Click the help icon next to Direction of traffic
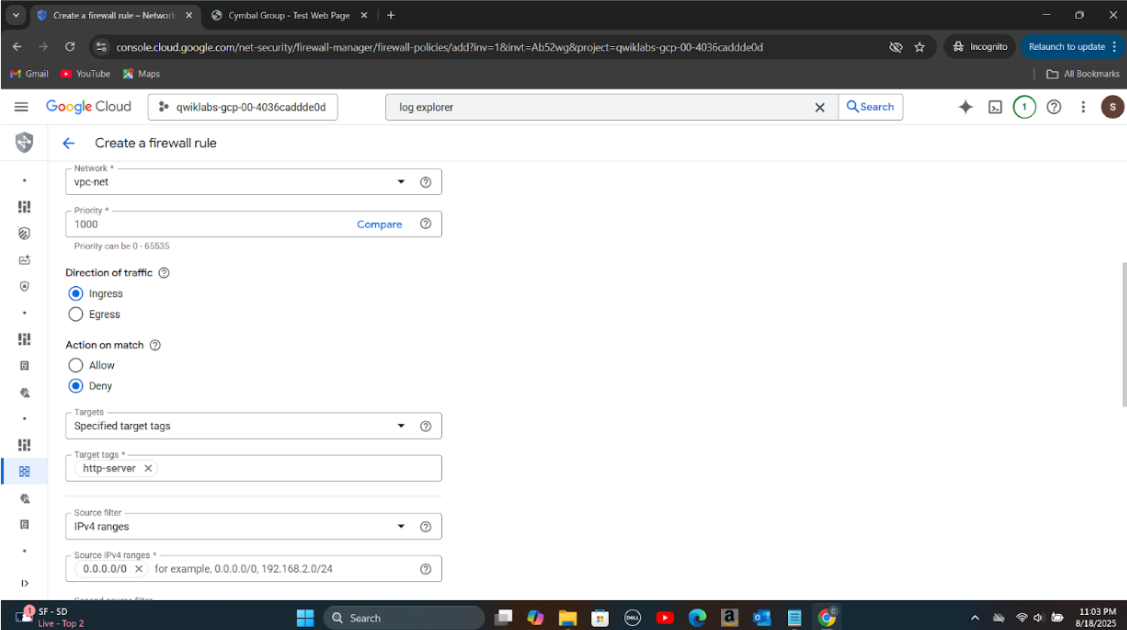Screen dimensions: 1127x630 164,273
